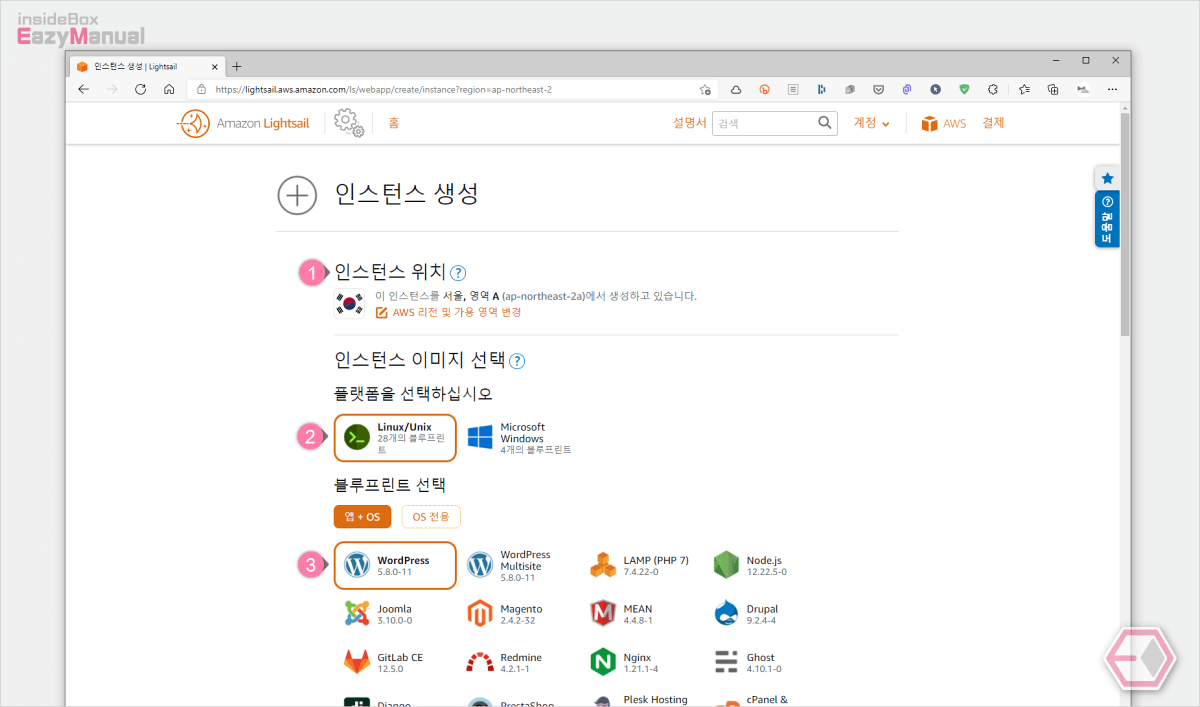The image size is (1200, 707).
Task: Open the 결제 billing link
Action: (993, 123)
